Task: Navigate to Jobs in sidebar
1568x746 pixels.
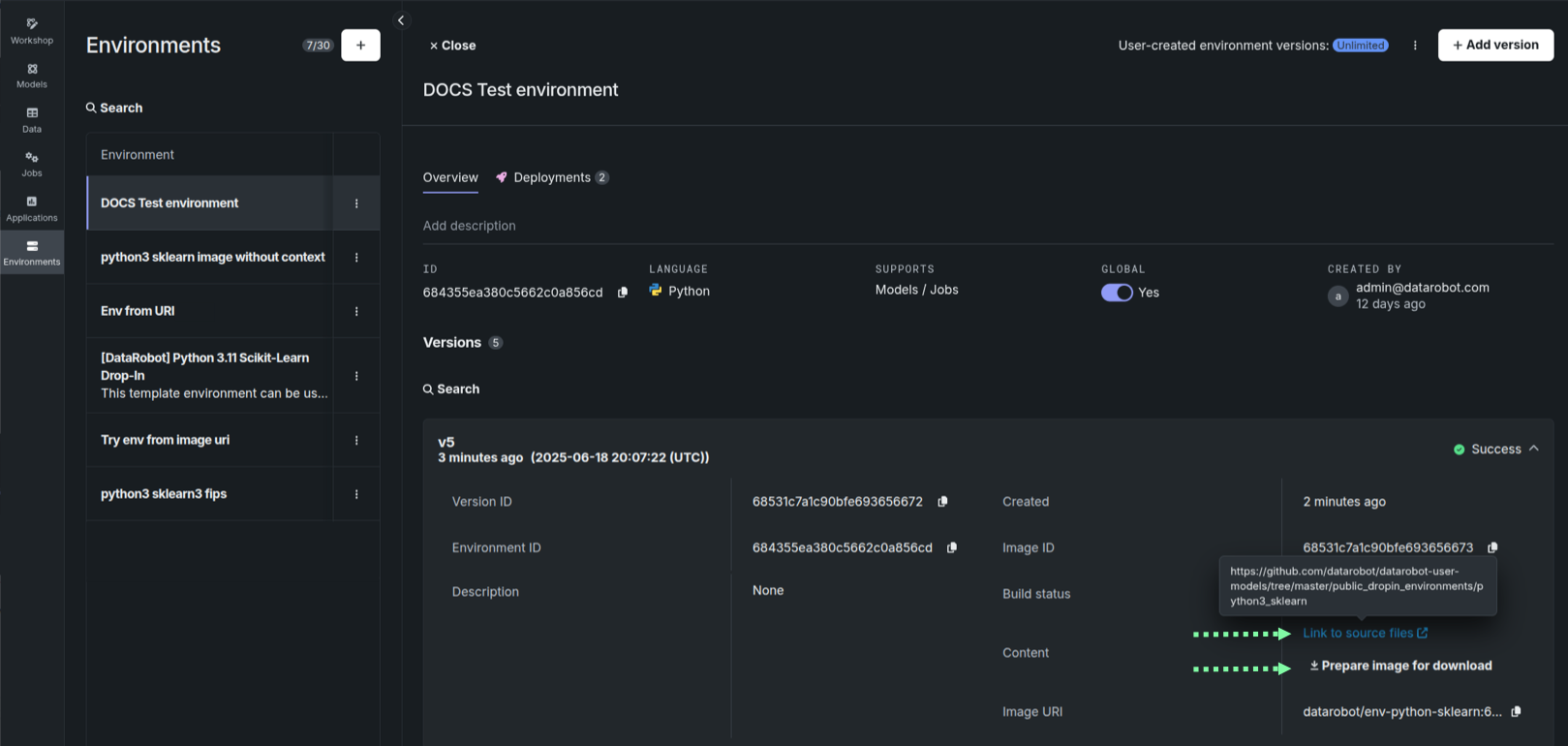Action: (x=32, y=164)
